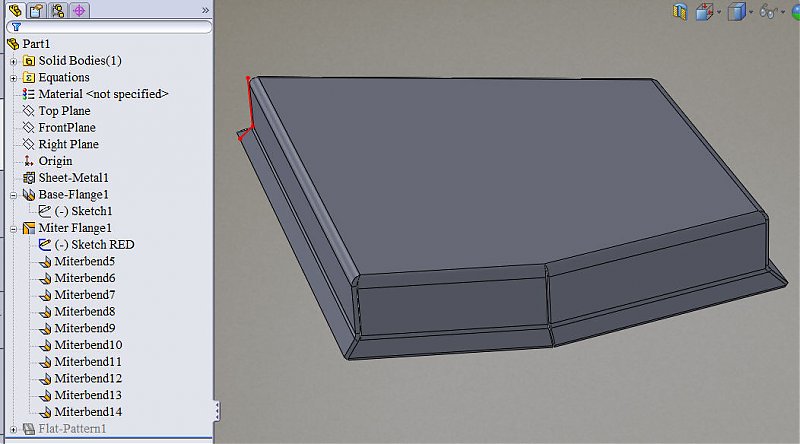Click the Part1 label in the tree
800x444 pixels.
coord(36,44)
